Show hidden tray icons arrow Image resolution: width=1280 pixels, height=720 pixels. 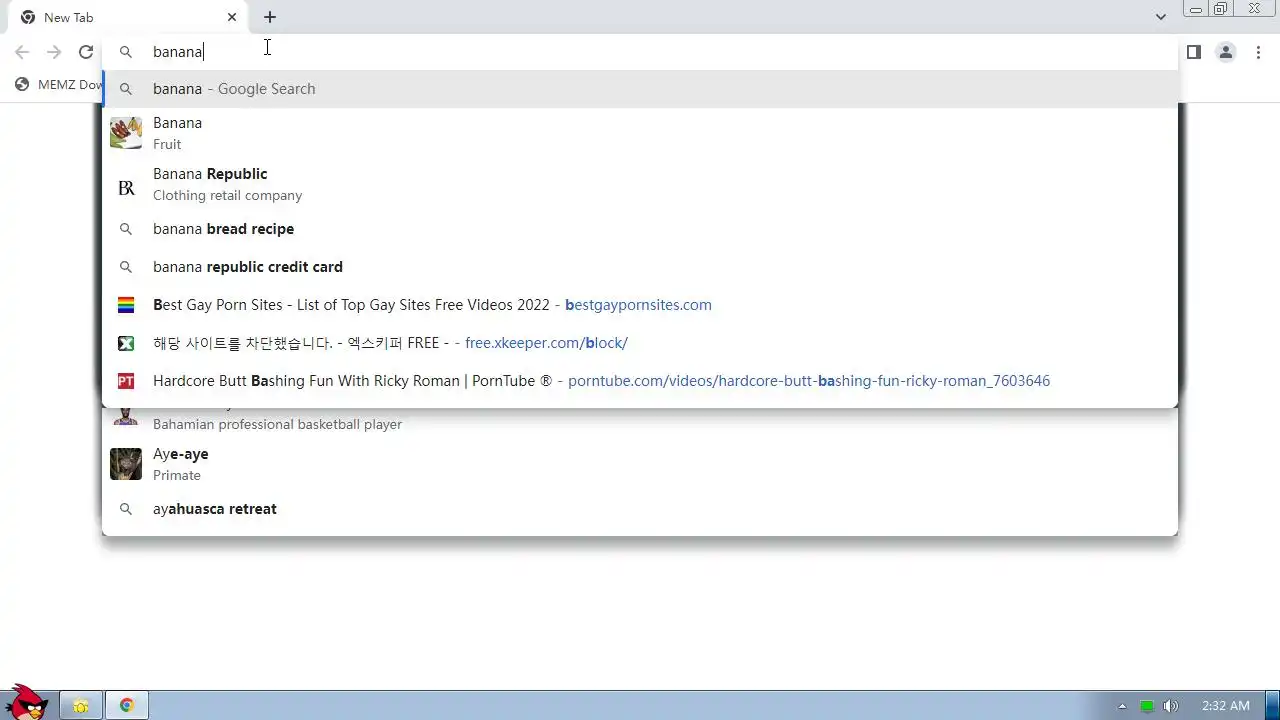(x=1122, y=706)
